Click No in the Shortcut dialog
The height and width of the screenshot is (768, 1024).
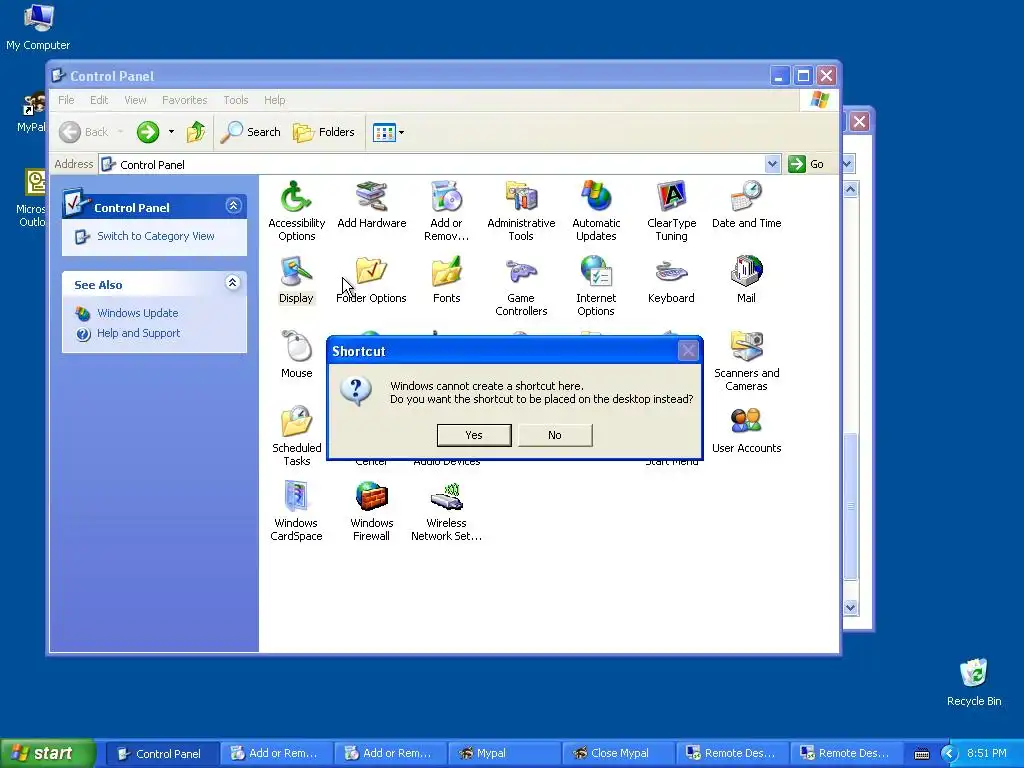(555, 435)
